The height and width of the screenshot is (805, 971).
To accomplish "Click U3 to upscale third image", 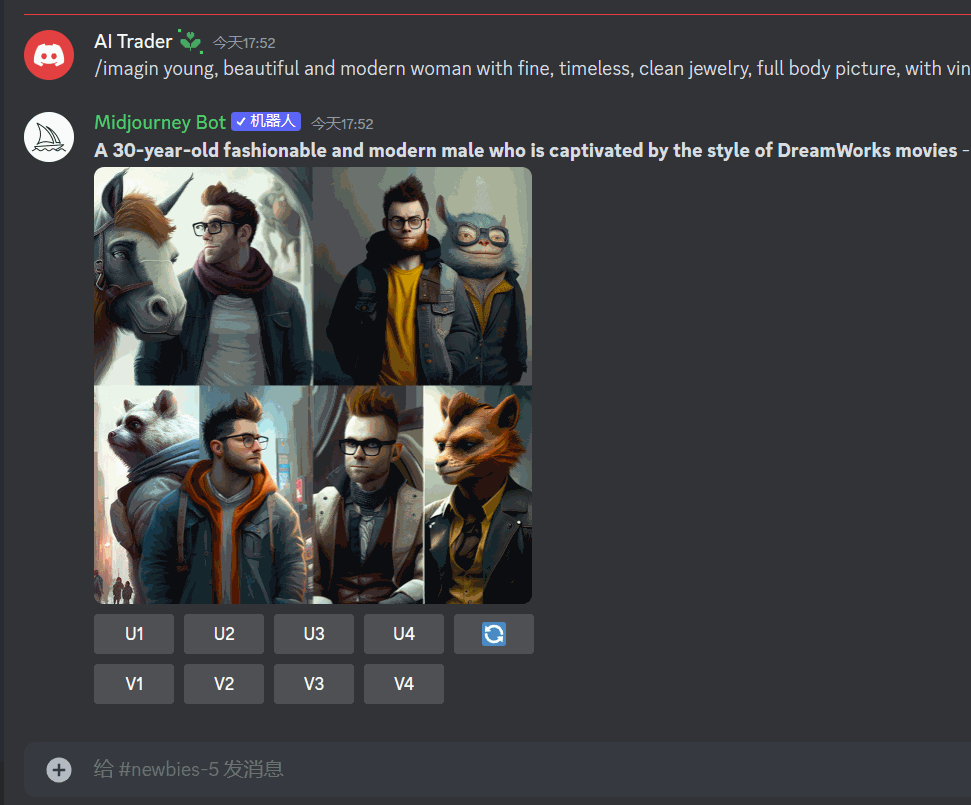I will pyautogui.click(x=314, y=634).
